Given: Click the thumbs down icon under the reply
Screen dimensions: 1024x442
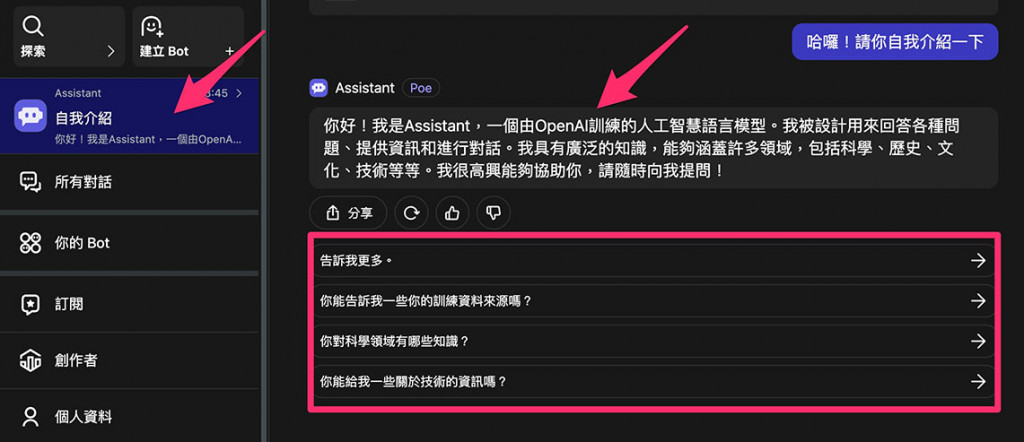Looking at the screenshot, I should (x=493, y=213).
